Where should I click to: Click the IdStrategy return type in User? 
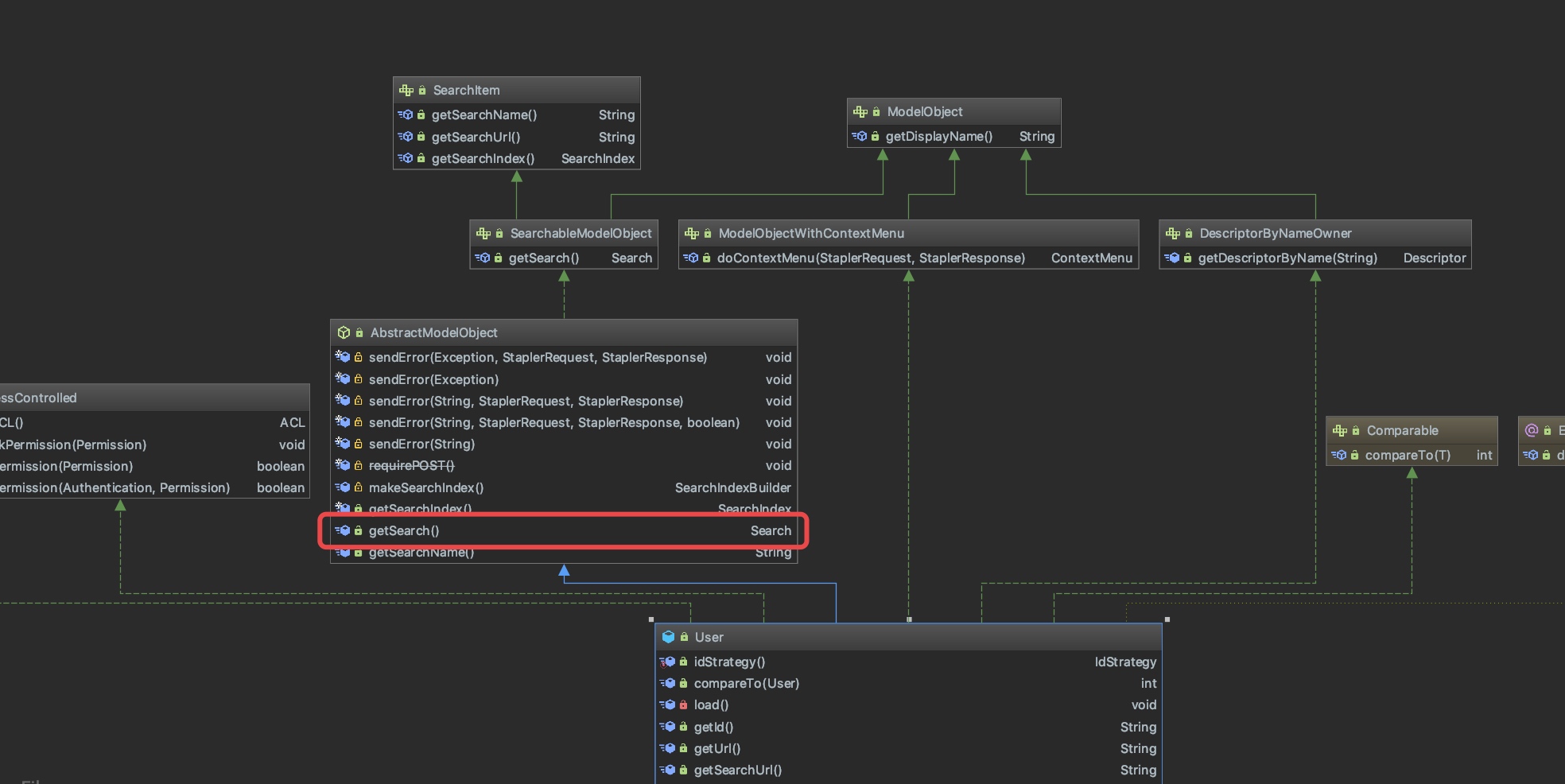(1125, 662)
